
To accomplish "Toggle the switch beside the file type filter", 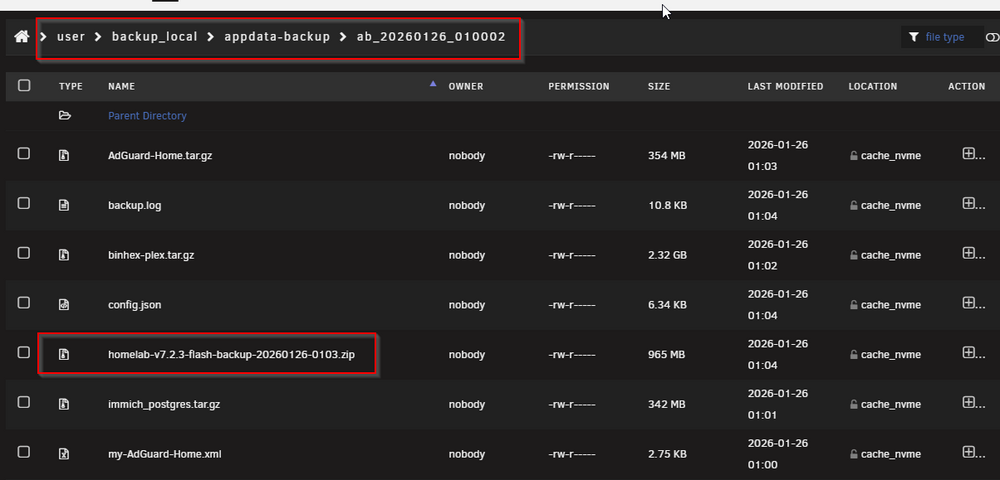I will click(993, 37).
